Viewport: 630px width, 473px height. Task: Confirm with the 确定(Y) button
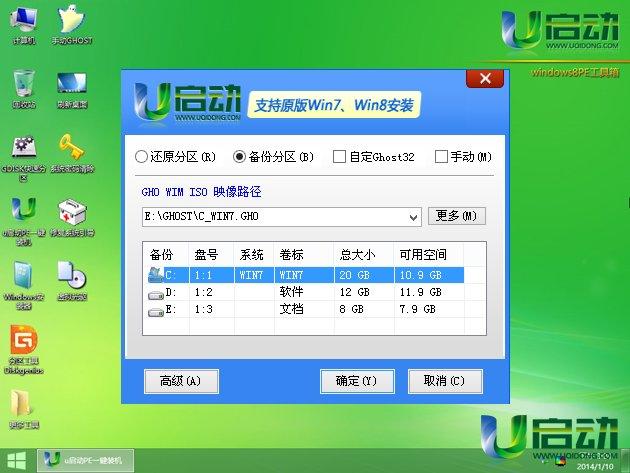[x=357, y=381]
